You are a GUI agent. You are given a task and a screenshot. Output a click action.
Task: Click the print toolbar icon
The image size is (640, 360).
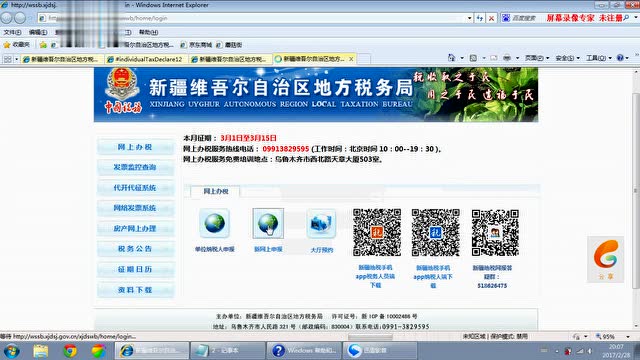[507, 58]
